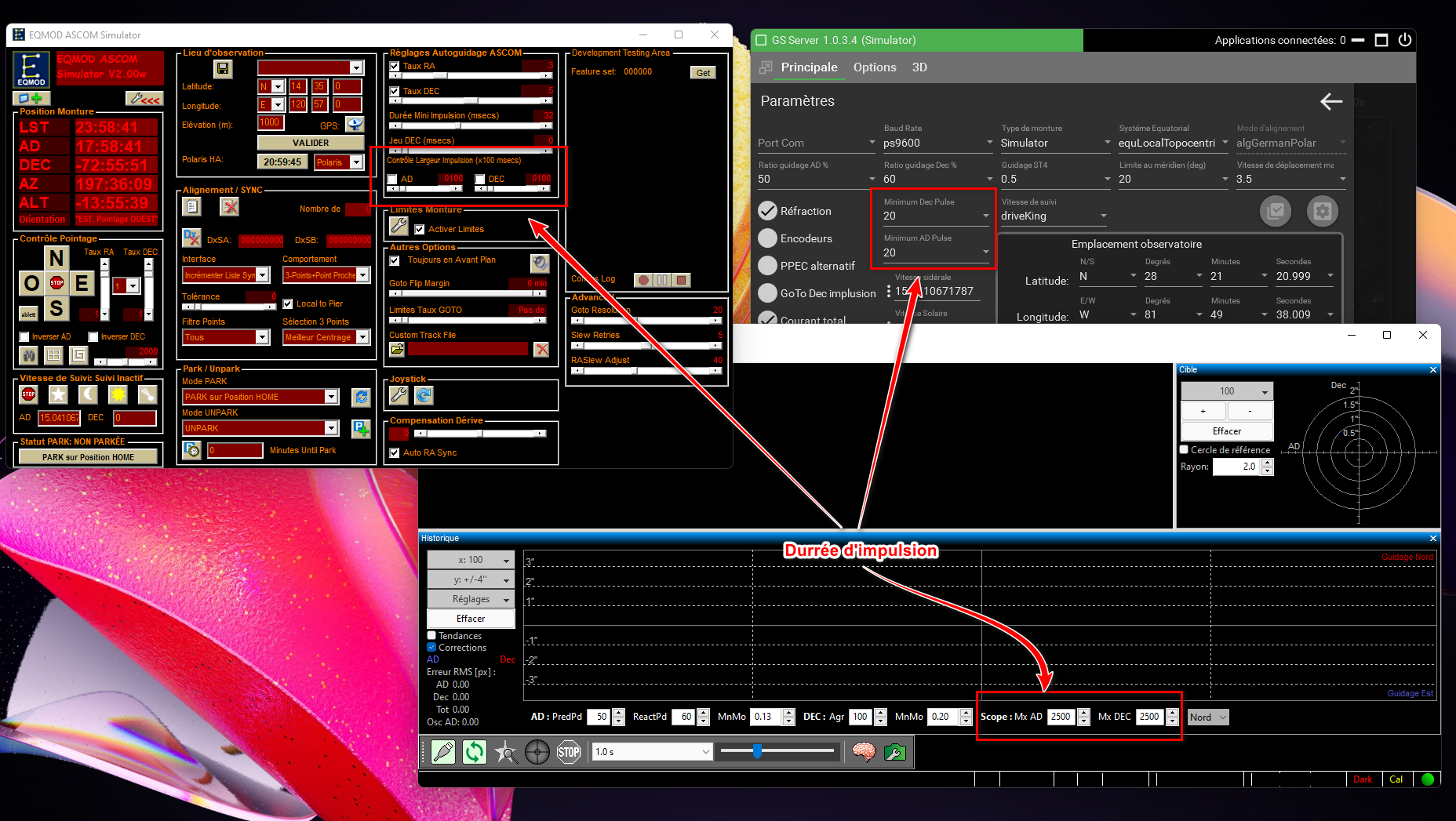Start lunar tracking with the moon icon
1456x821 pixels.
88,394
